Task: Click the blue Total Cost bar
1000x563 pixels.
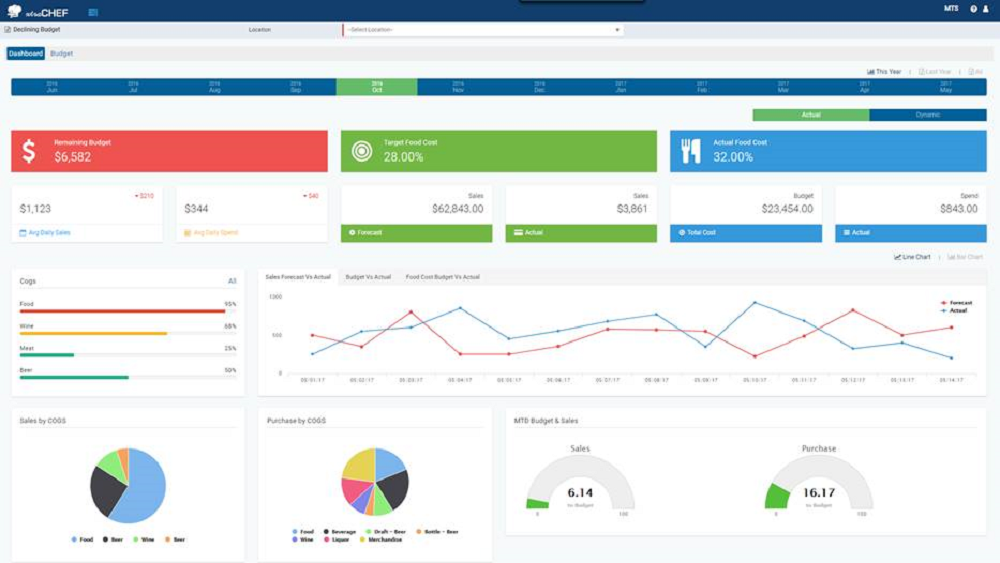Action: [746, 233]
